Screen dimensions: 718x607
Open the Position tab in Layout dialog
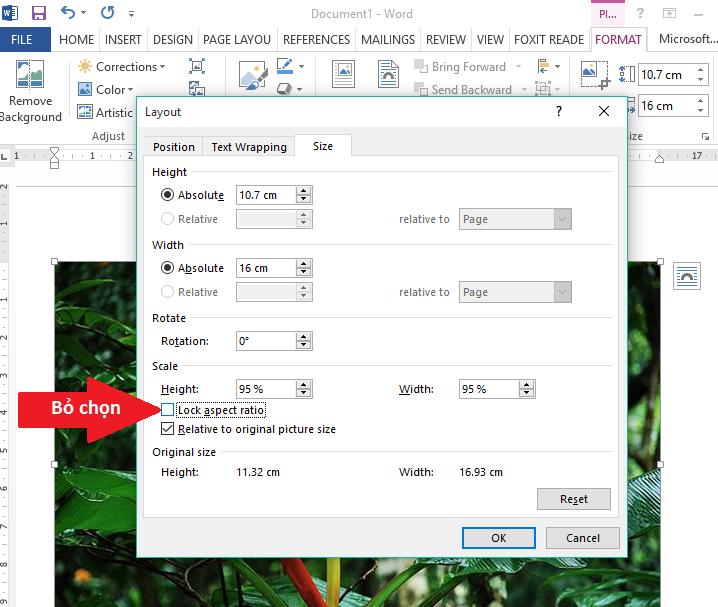click(174, 147)
